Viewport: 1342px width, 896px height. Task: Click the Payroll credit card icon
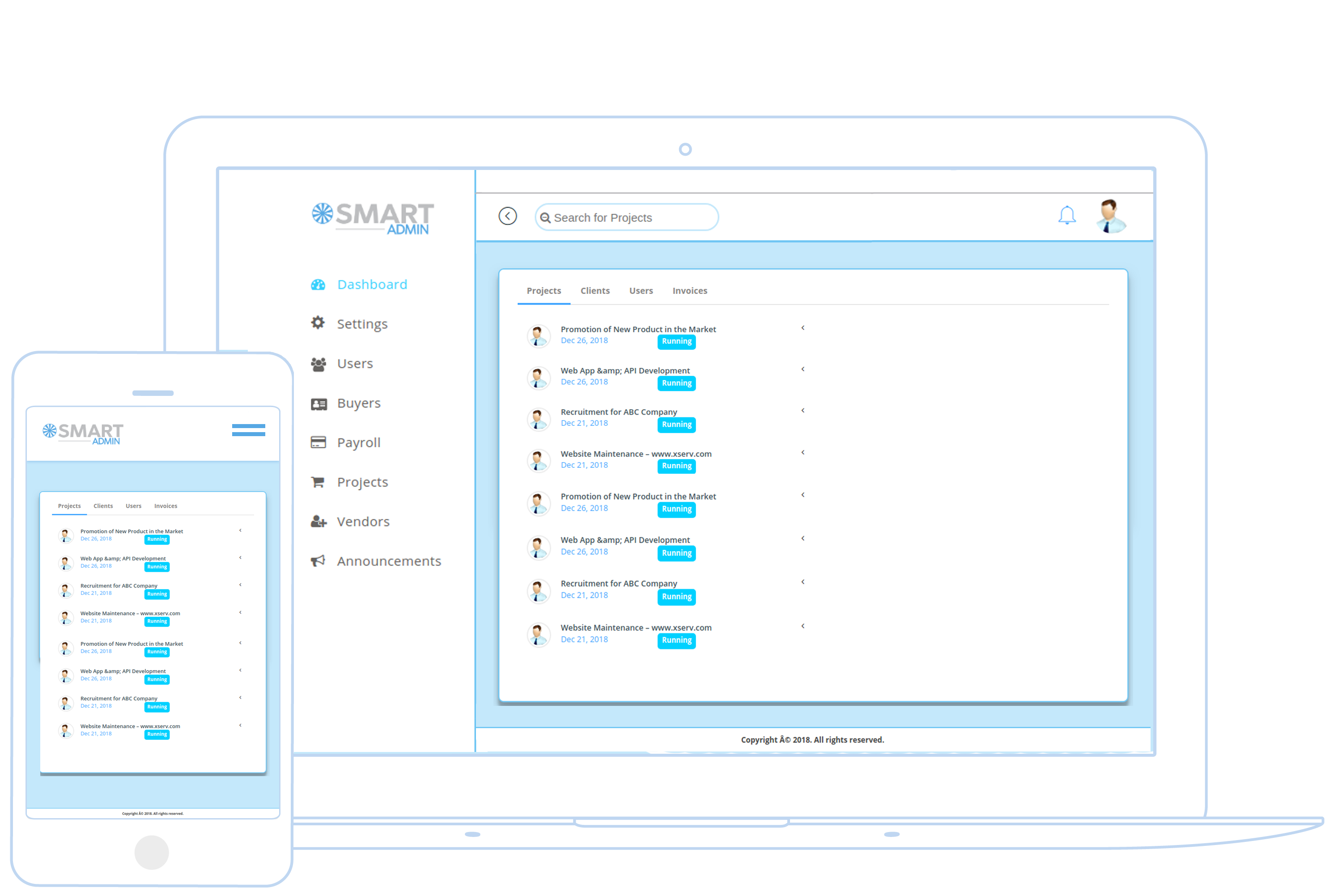click(318, 442)
